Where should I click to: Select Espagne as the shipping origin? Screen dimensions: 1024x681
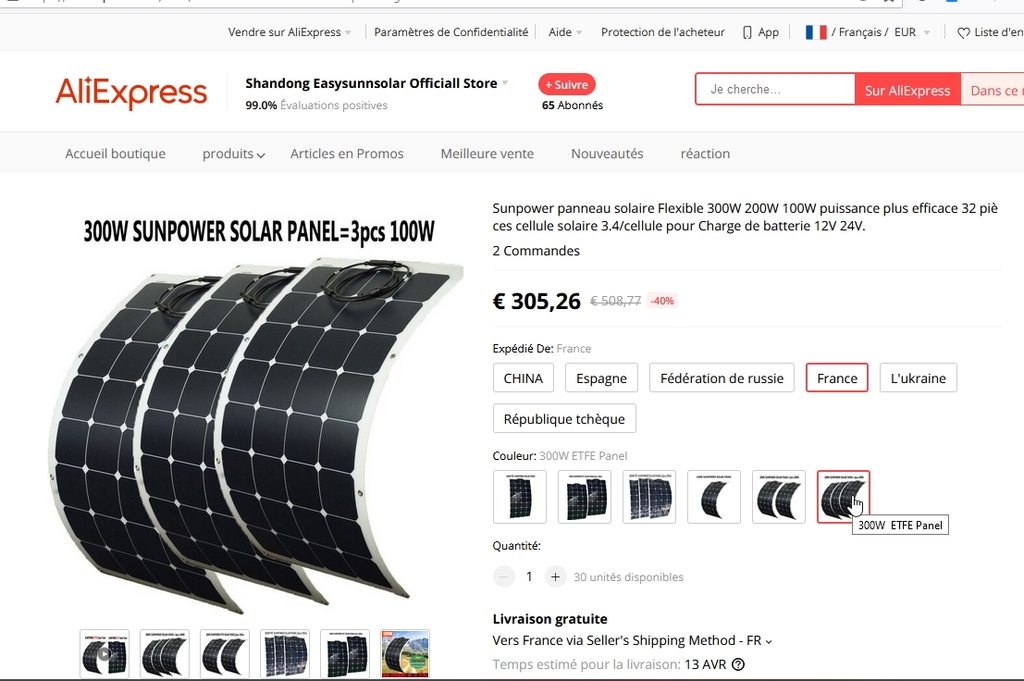[x=601, y=378]
